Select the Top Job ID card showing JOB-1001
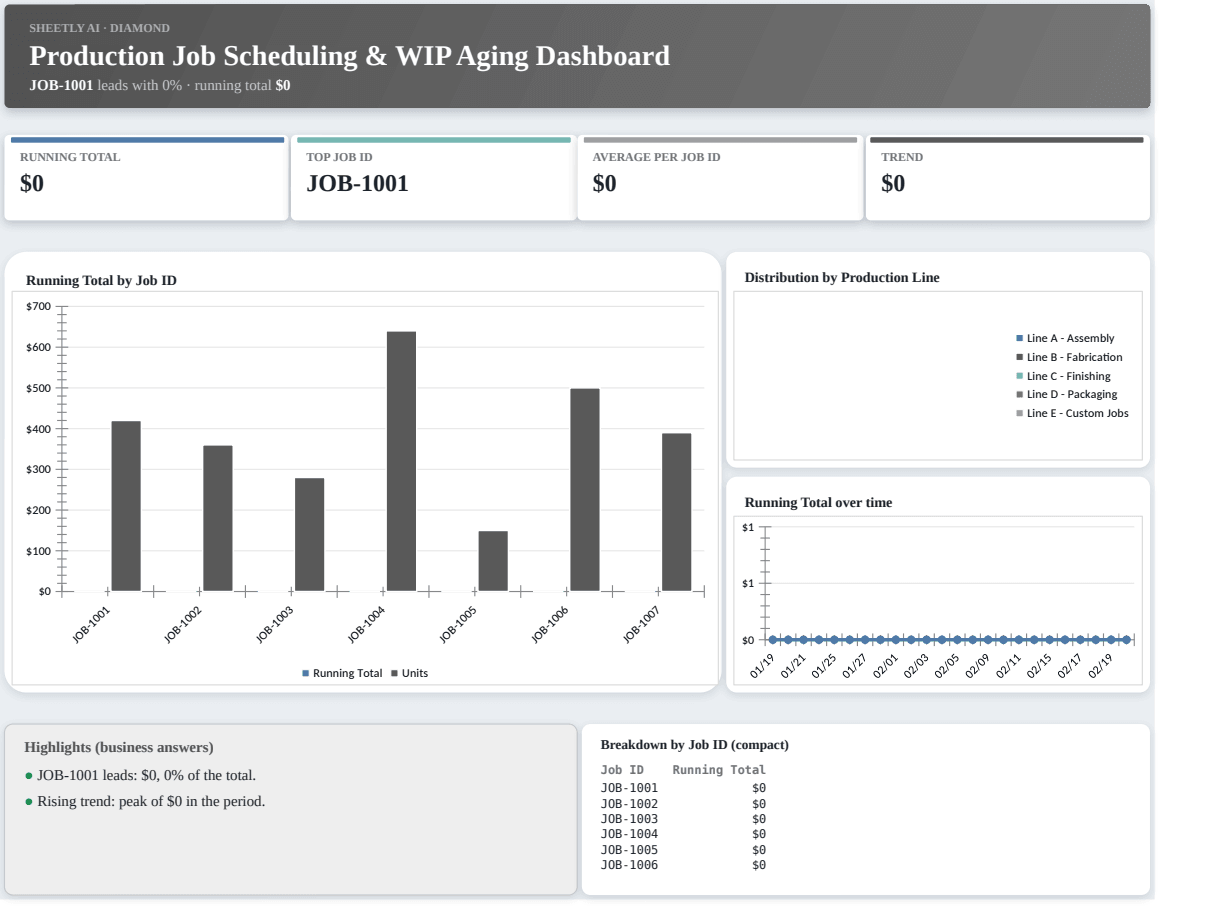The height and width of the screenshot is (922, 1227). click(x=432, y=178)
